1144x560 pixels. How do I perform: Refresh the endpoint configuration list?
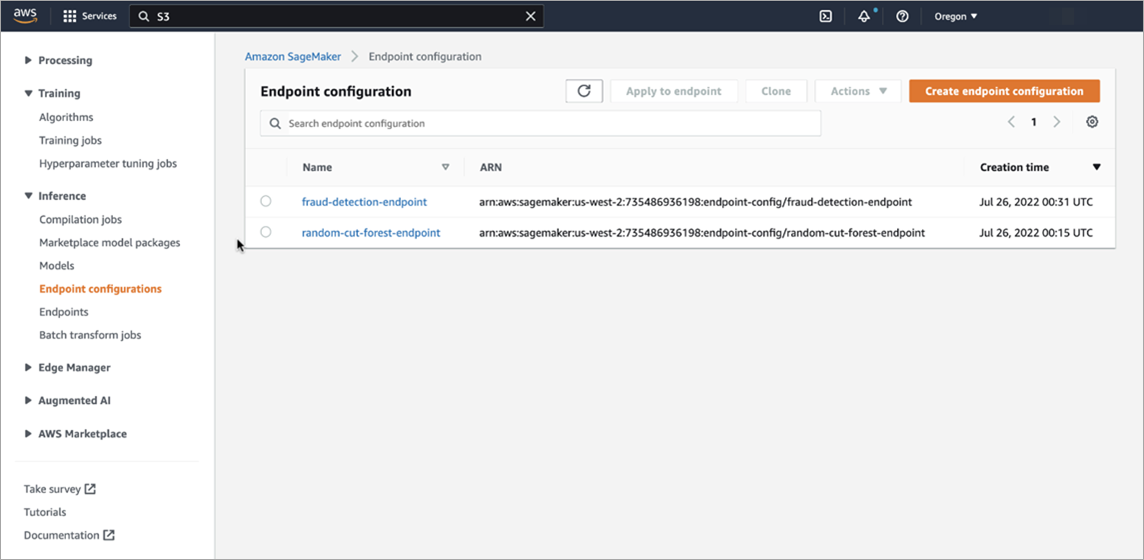point(584,91)
